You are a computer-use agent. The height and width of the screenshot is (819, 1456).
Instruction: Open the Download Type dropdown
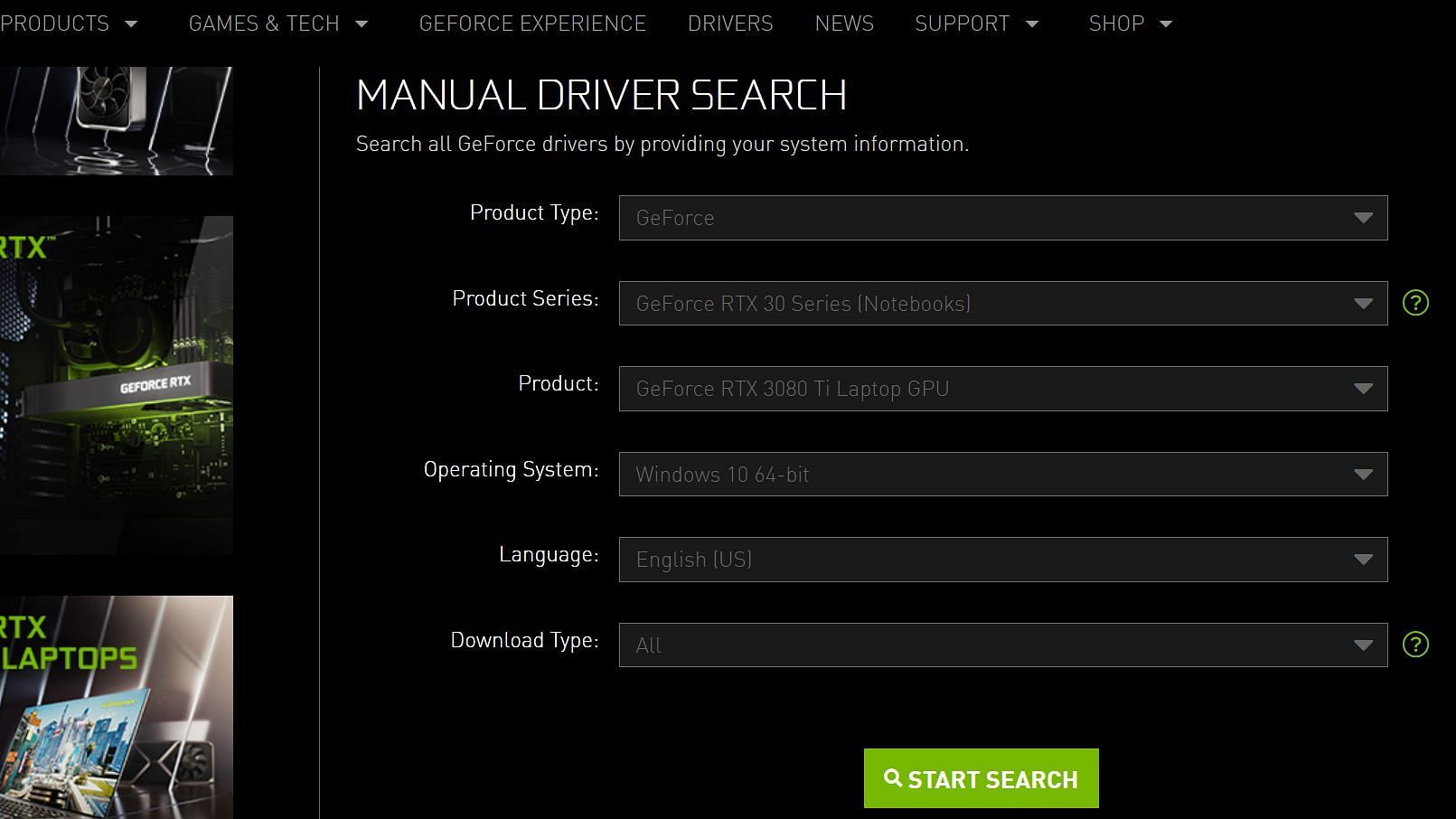[1003, 645]
